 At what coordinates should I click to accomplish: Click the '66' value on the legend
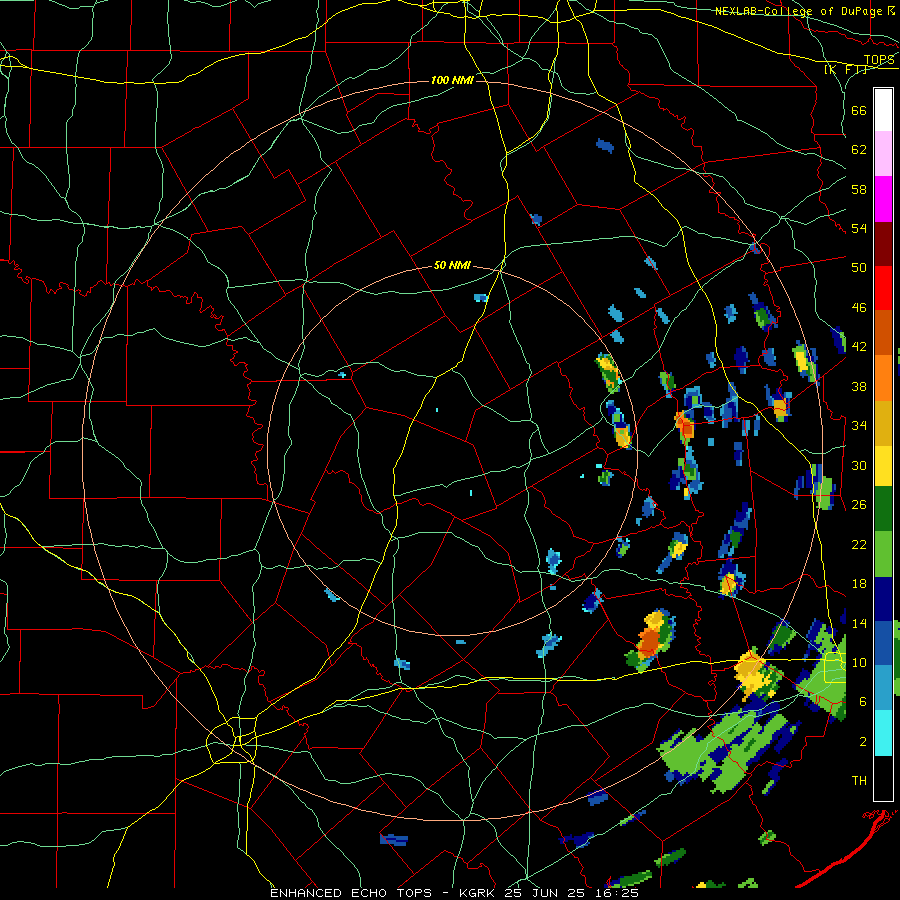859,110
